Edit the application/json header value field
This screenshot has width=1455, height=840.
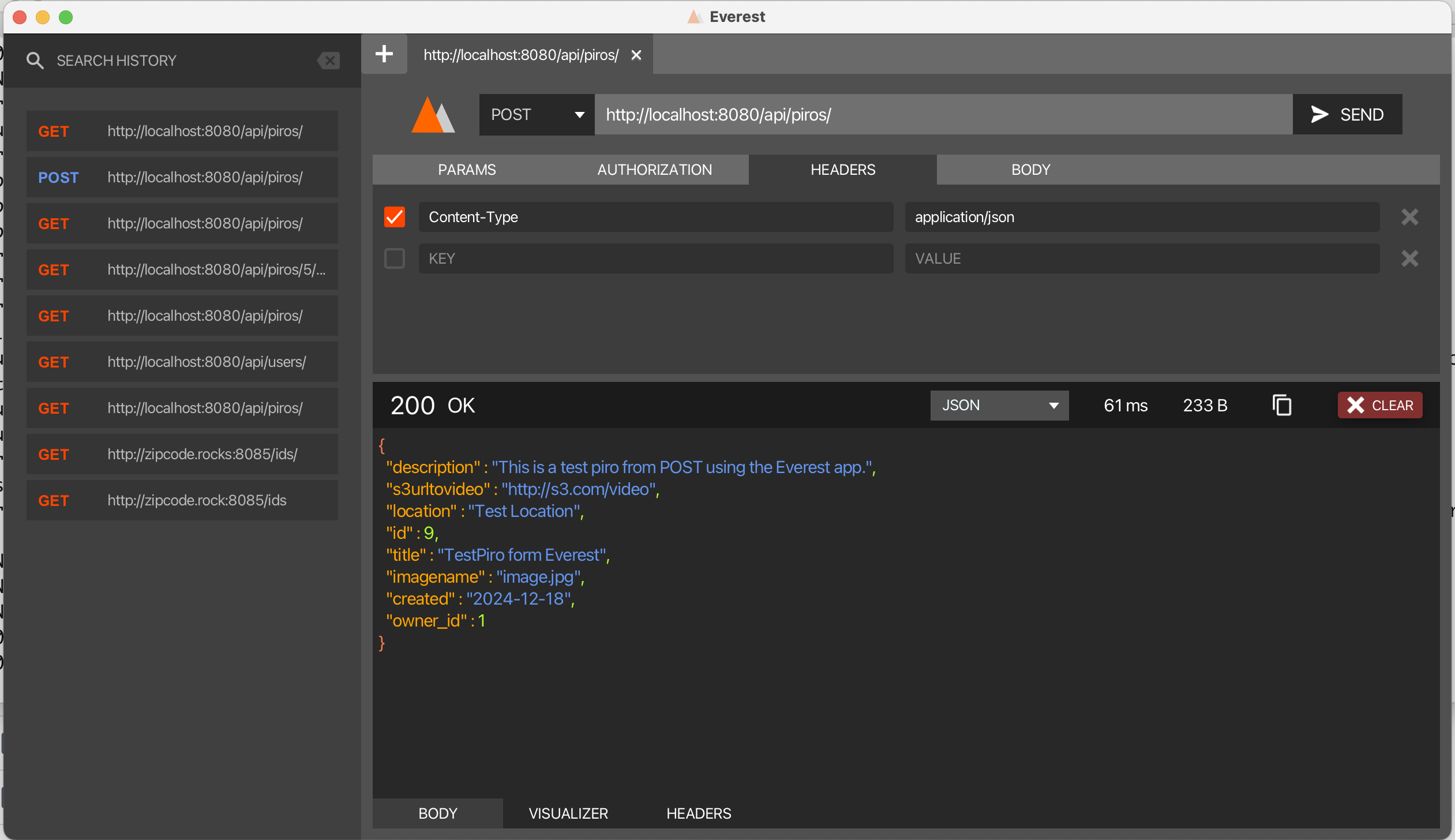[1142, 217]
